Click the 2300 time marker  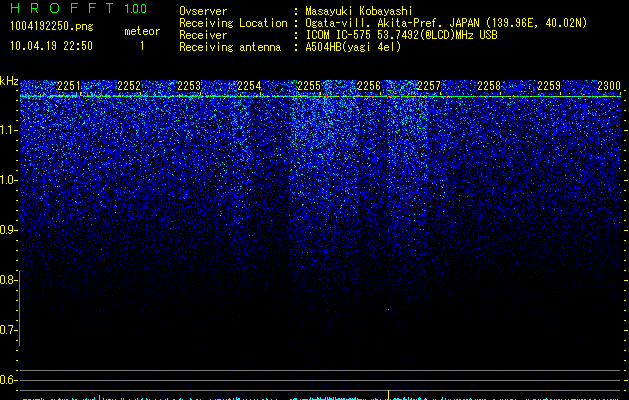point(609,86)
